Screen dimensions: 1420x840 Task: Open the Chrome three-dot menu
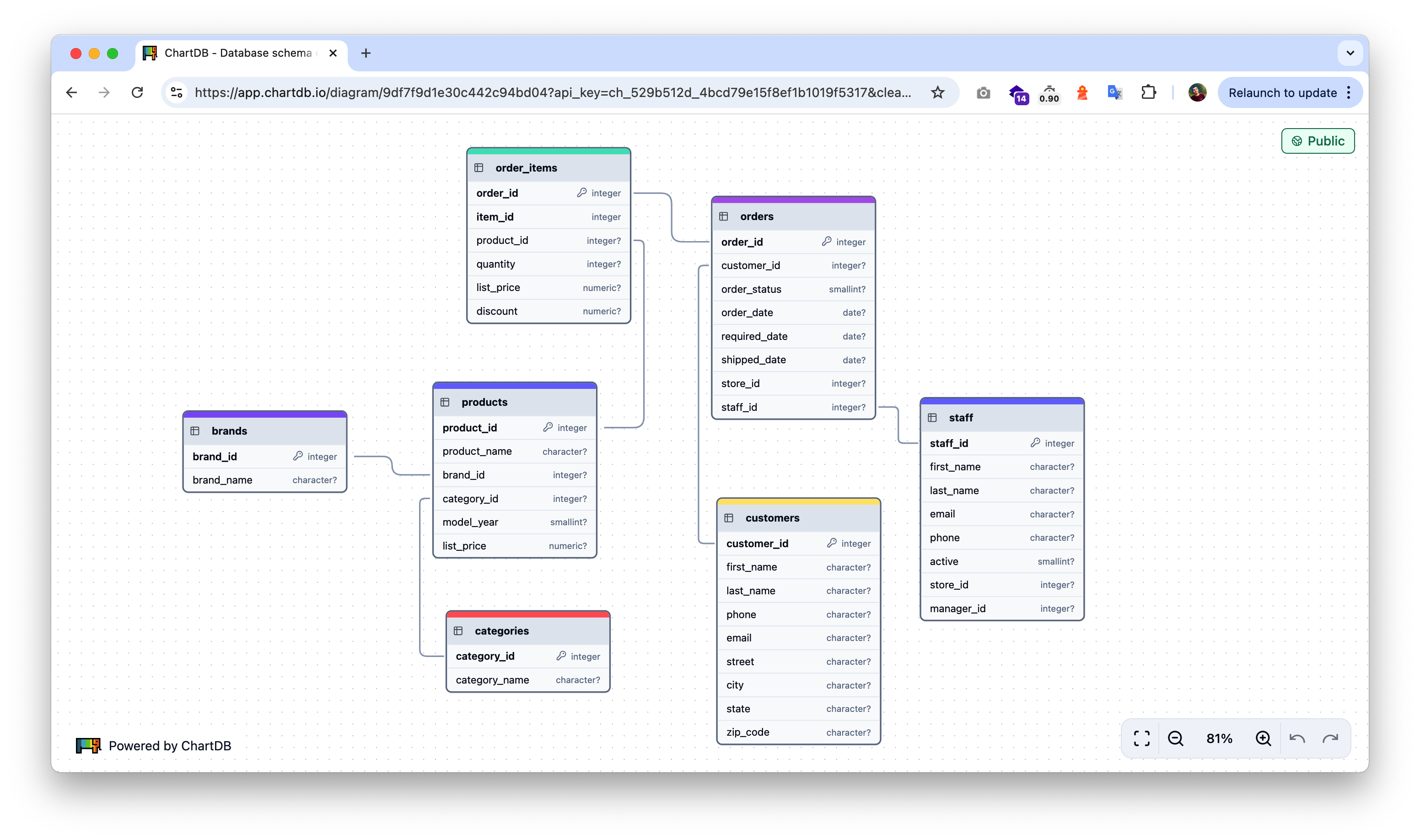(x=1349, y=92)
